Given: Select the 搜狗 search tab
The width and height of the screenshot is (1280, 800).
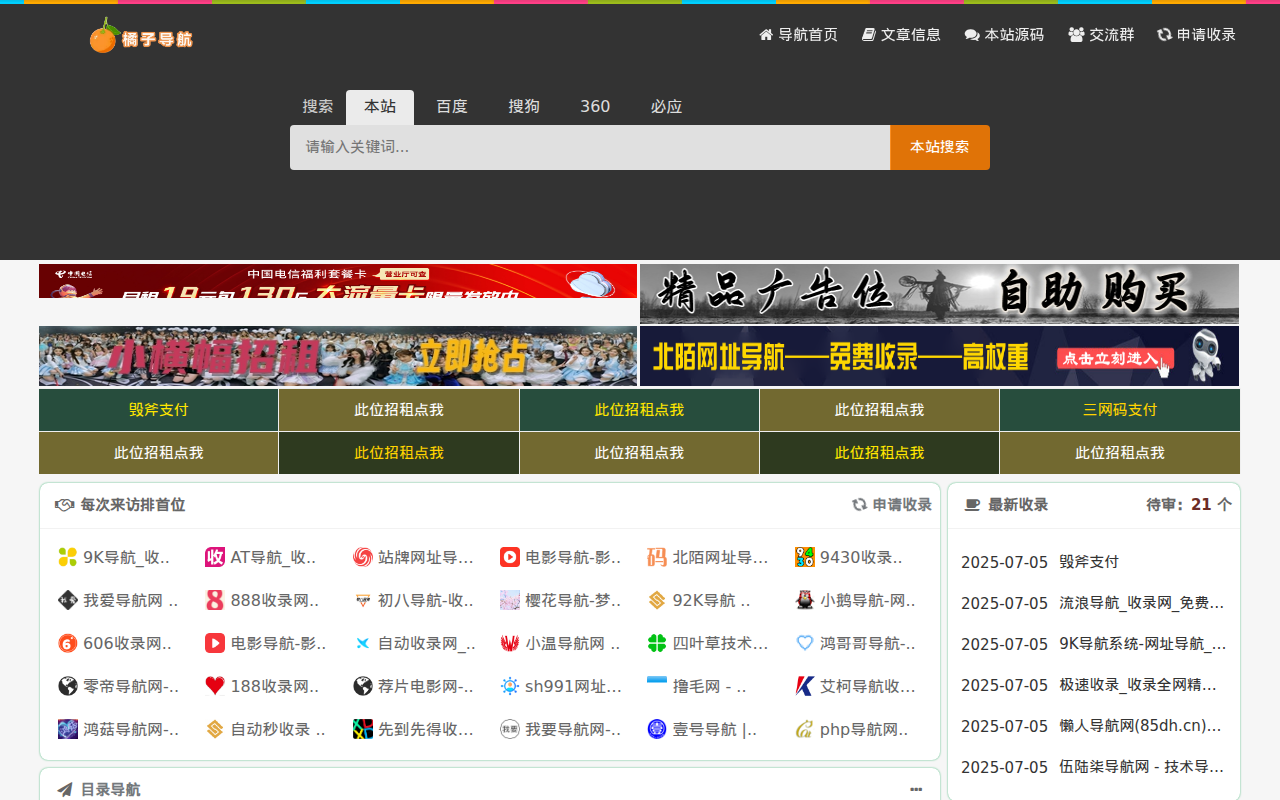Looking at the screenshot, I should pyautogui.click(x=524, y=107).
